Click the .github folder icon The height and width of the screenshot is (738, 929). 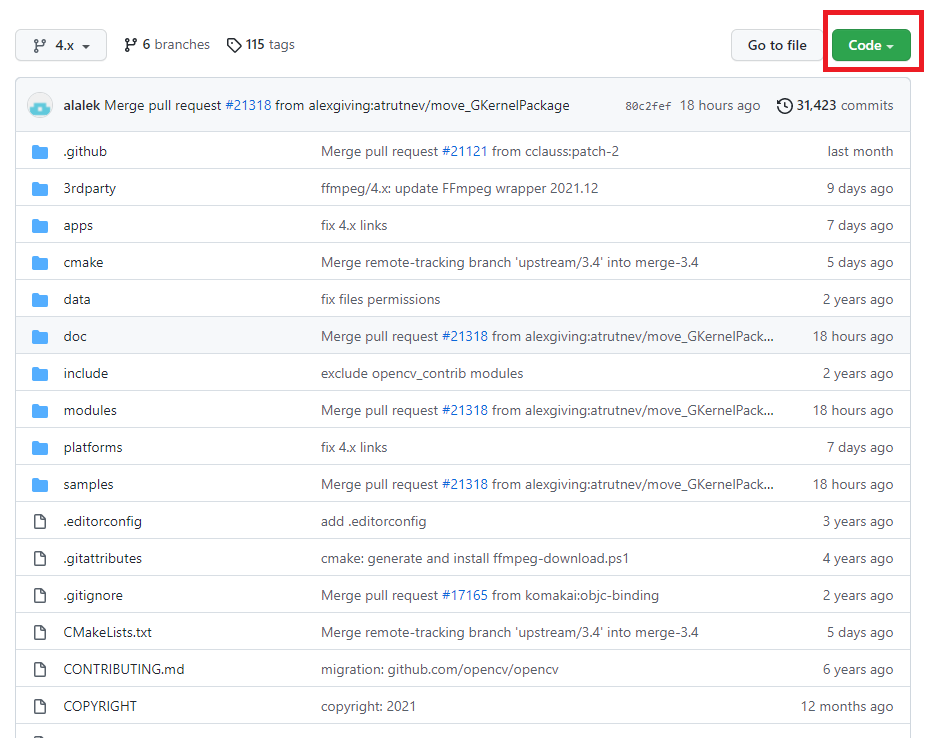click(x=40, y=152)
